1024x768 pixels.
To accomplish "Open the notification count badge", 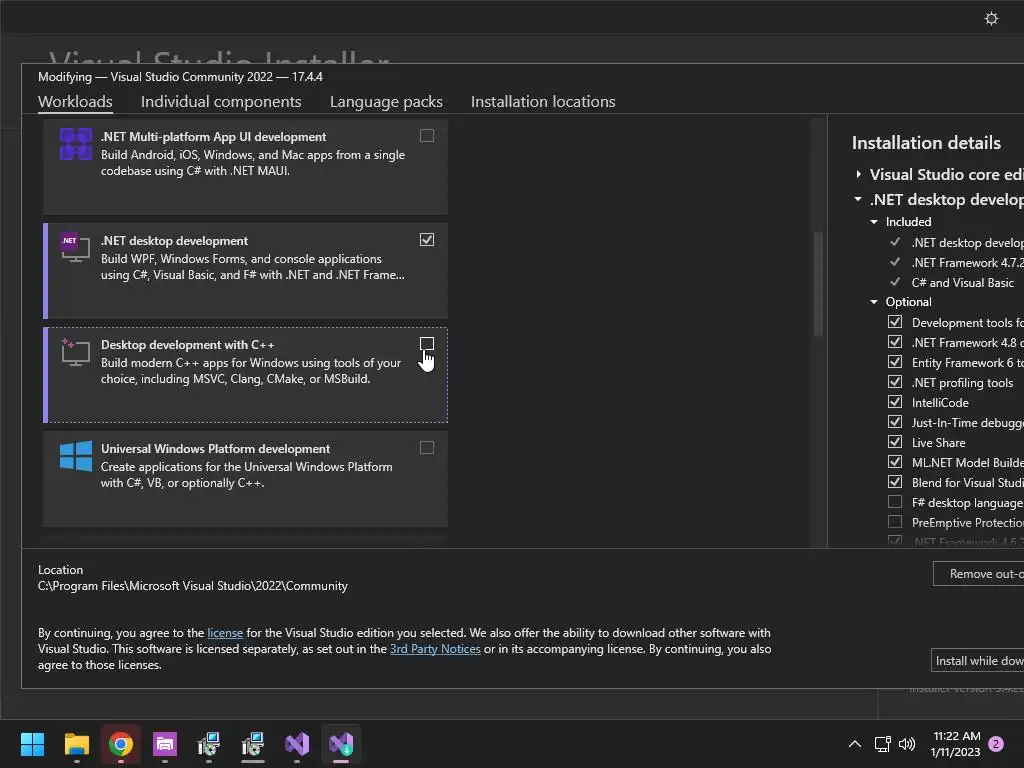I will (x=996, y=744).
